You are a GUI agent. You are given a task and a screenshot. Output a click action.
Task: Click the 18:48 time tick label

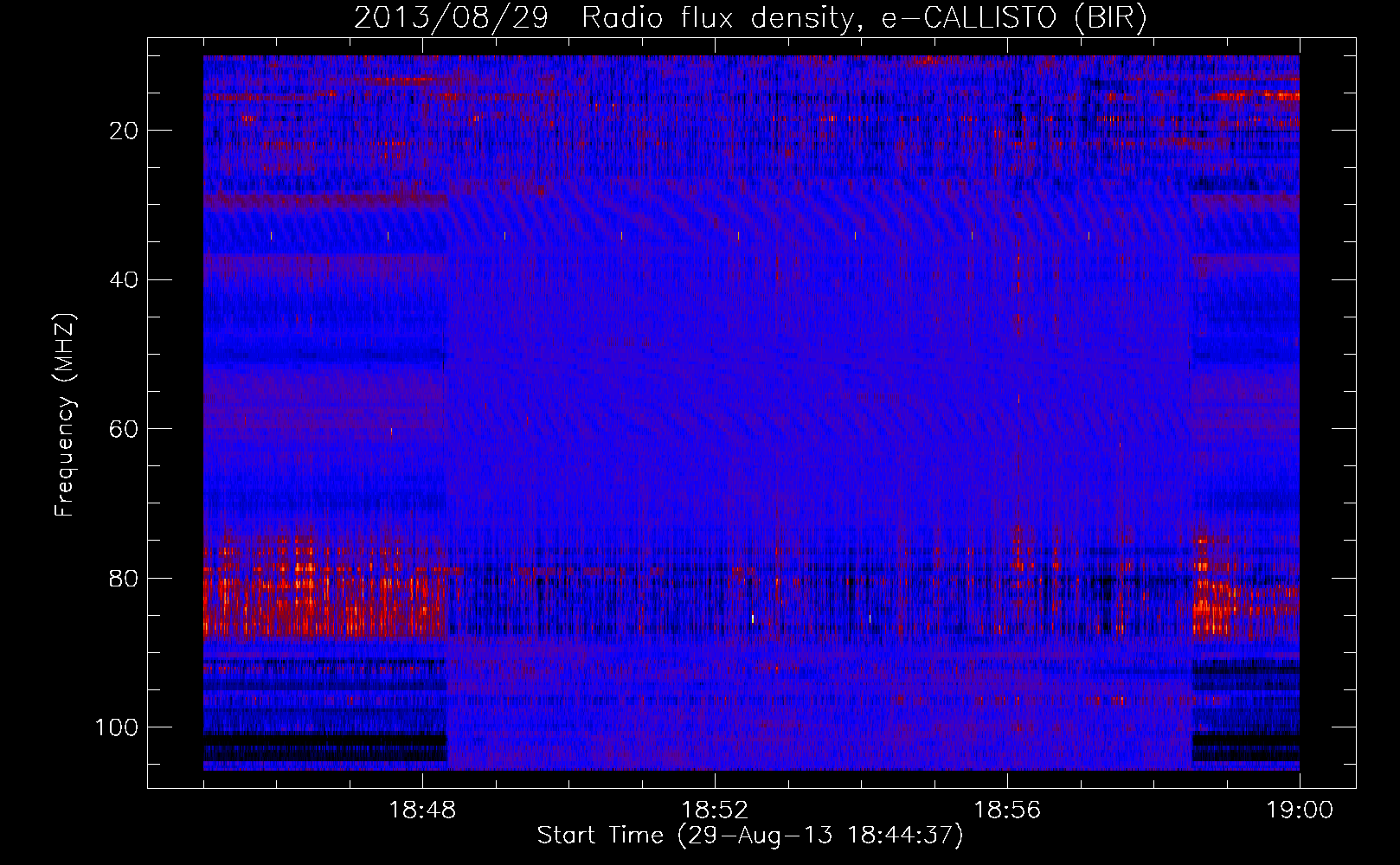point(422,811)
